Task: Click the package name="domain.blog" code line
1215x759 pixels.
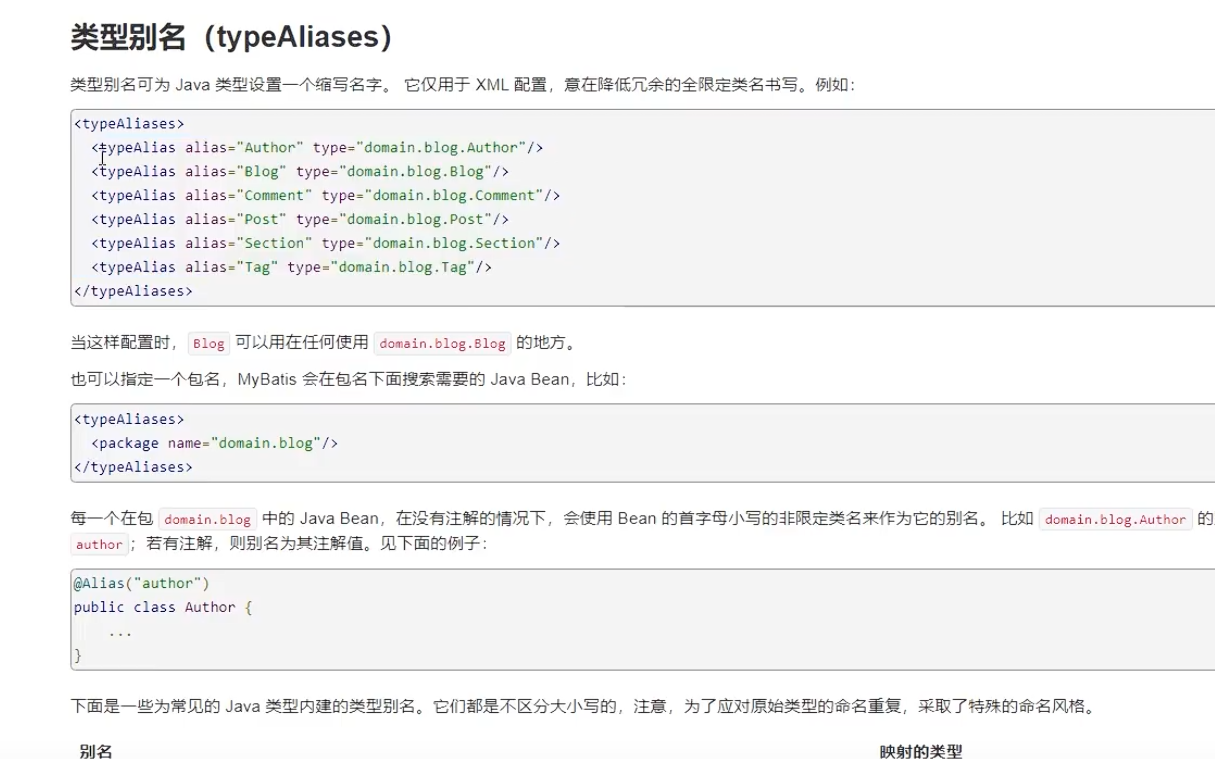Action: [214, 443]
